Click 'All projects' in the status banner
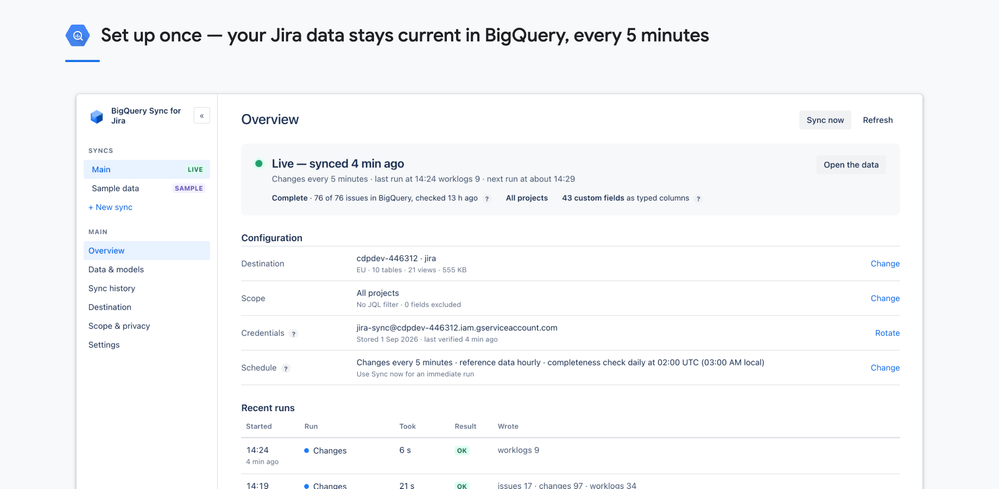This screenshot has height=489, width=999. [x=527, y=198]
